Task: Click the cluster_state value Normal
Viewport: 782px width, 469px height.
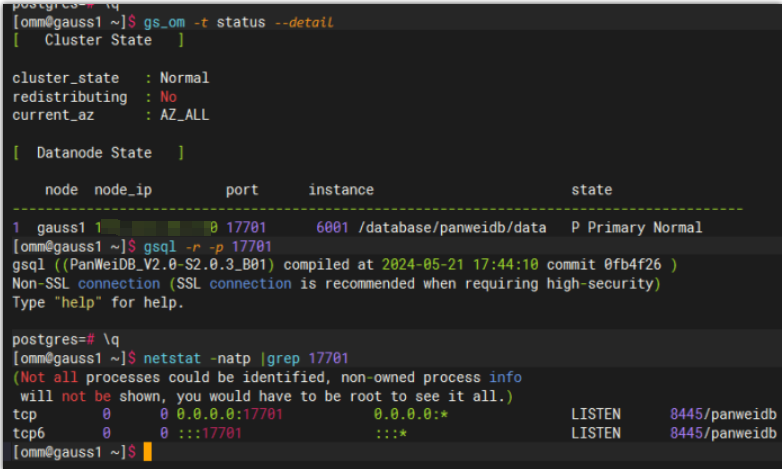Action: coord(184,78)
